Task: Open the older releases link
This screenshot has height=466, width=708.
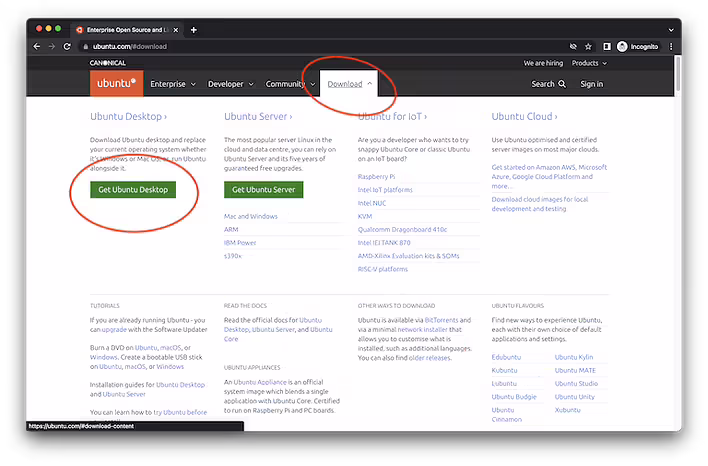Action: [x=429, y=358]
